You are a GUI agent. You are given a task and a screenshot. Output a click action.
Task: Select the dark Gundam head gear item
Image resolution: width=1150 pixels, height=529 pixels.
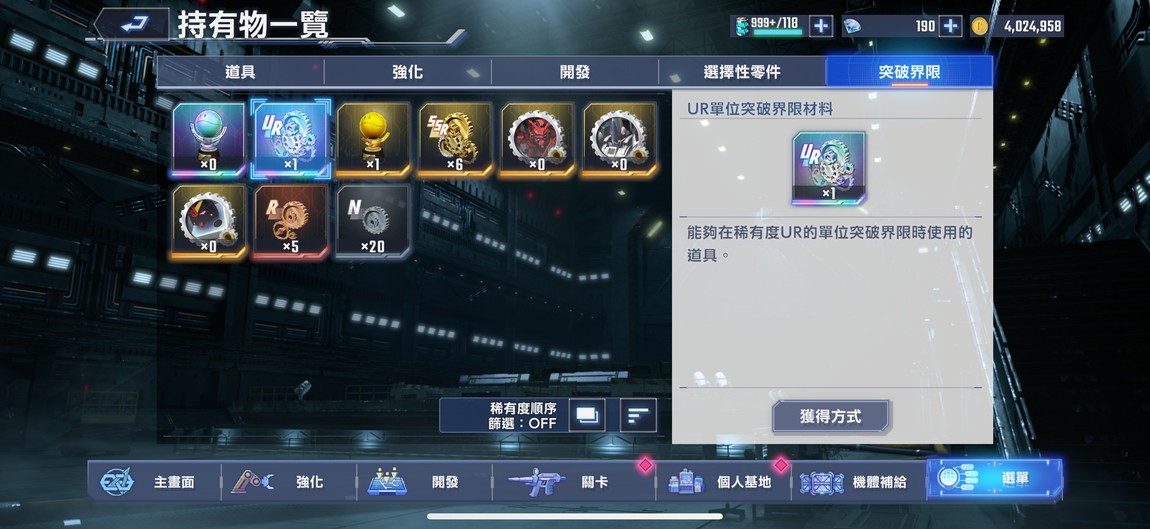coord(619,140)
